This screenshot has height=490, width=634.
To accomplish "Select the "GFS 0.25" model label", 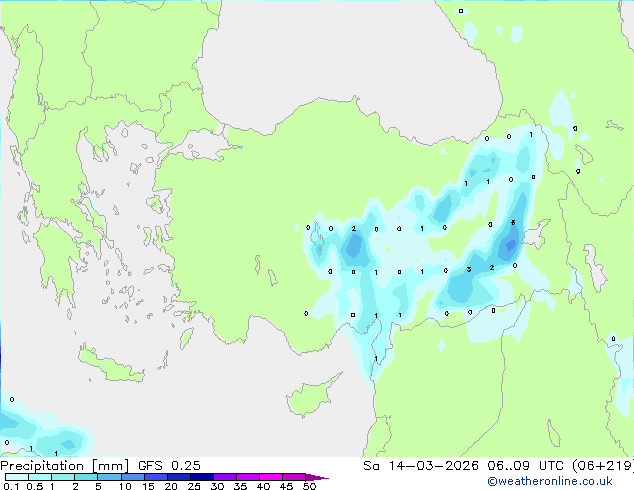I will (169, 466).
